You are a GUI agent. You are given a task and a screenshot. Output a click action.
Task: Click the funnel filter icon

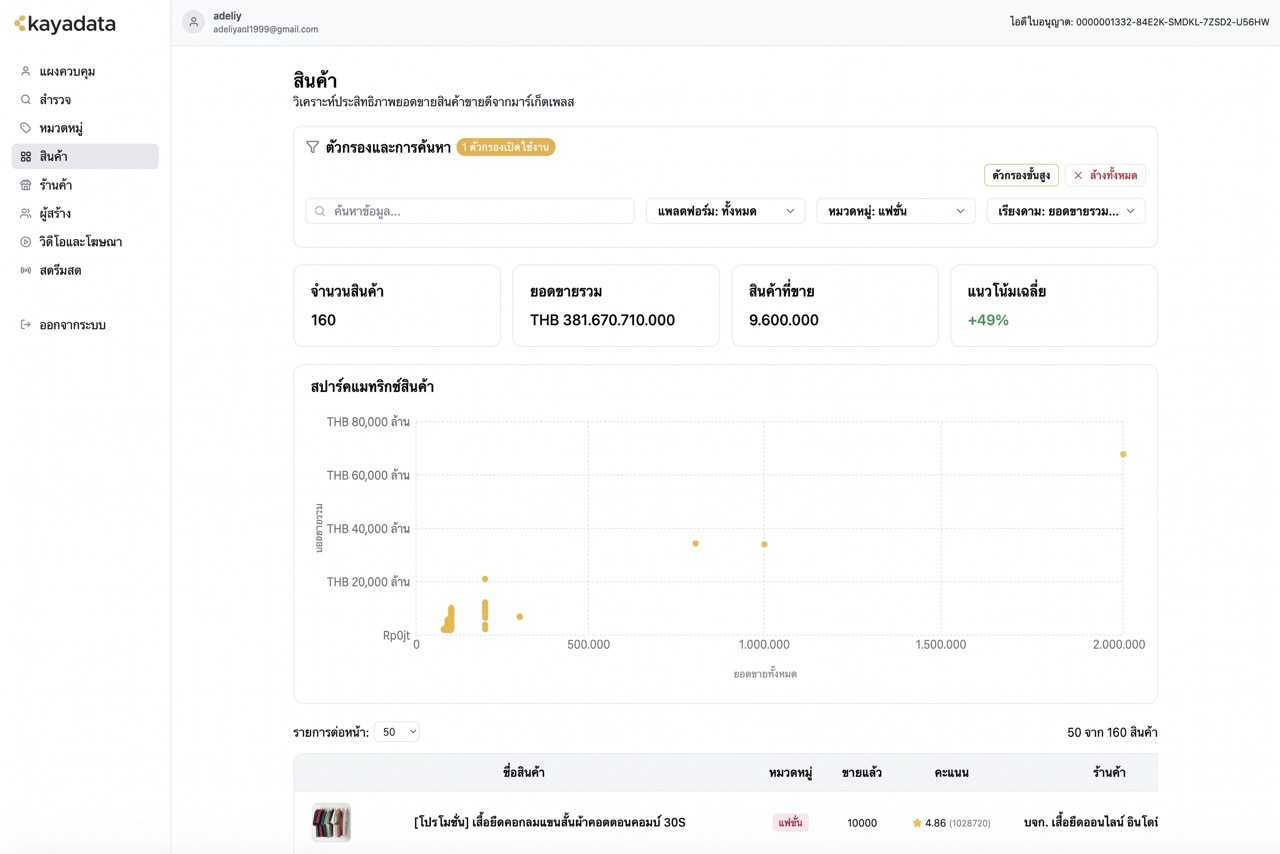312,147
